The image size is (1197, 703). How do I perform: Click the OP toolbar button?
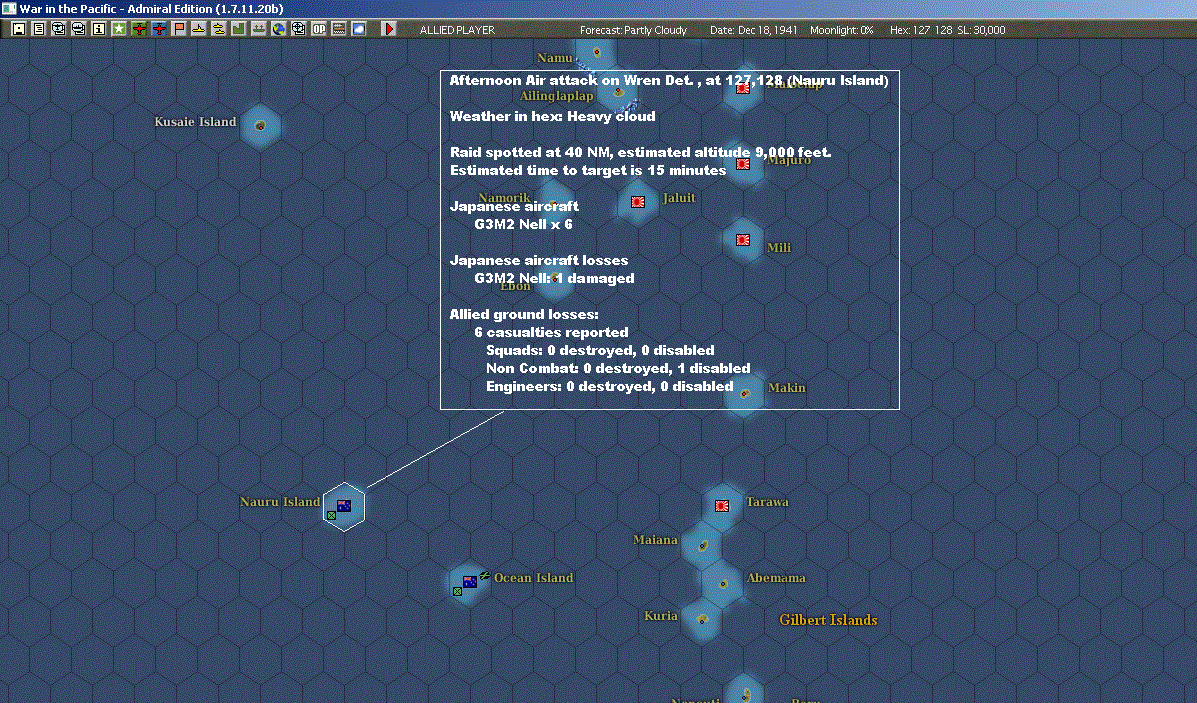318,29
